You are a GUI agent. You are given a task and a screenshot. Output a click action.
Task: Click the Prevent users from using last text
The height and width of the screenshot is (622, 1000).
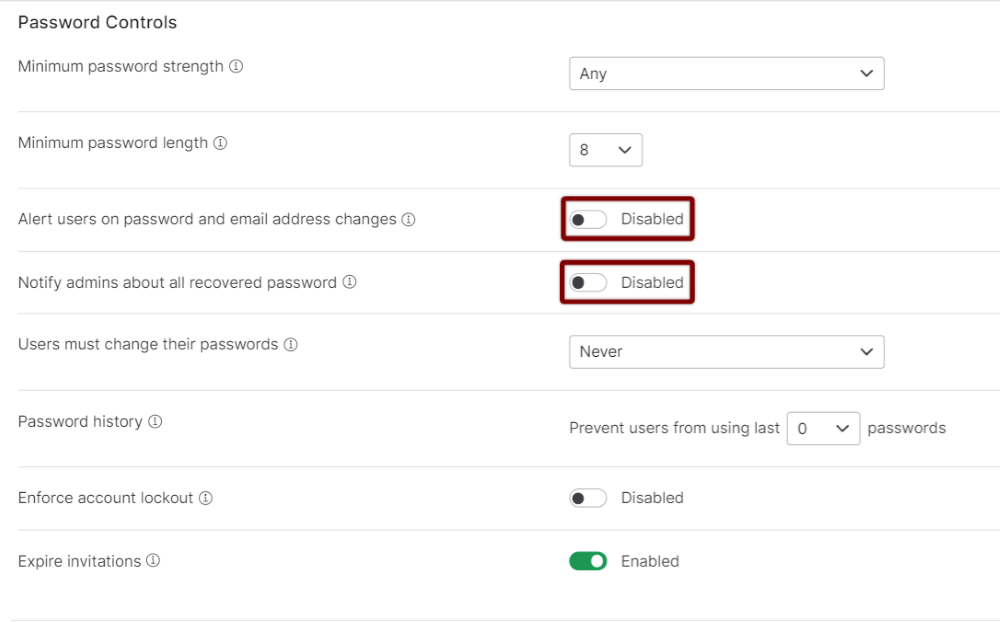[x=674, y=428]
